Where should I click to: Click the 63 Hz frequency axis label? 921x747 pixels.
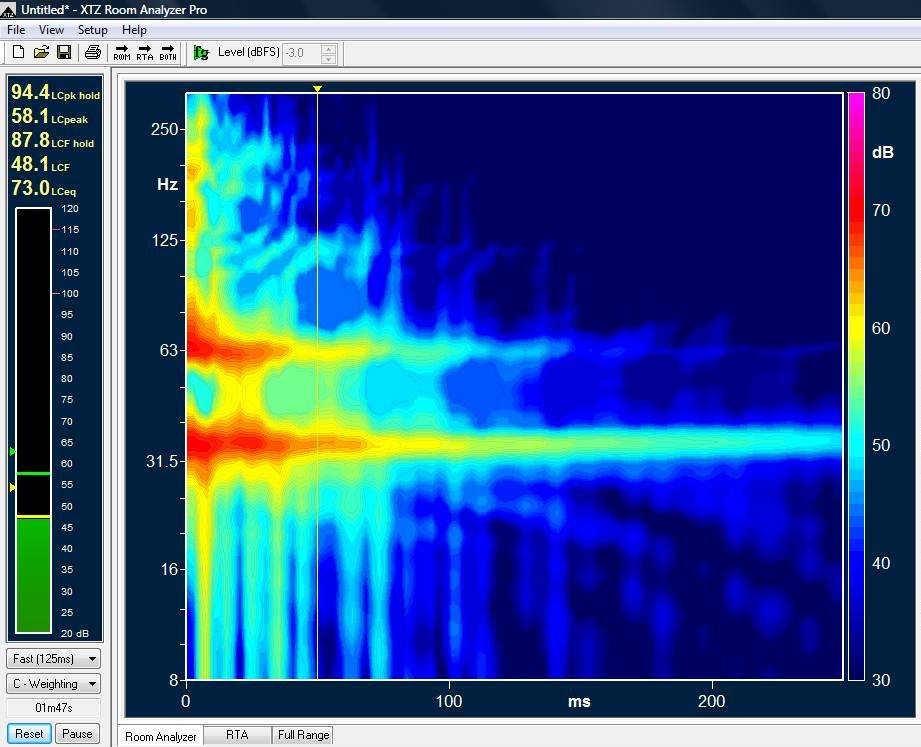tap(169, 350)
